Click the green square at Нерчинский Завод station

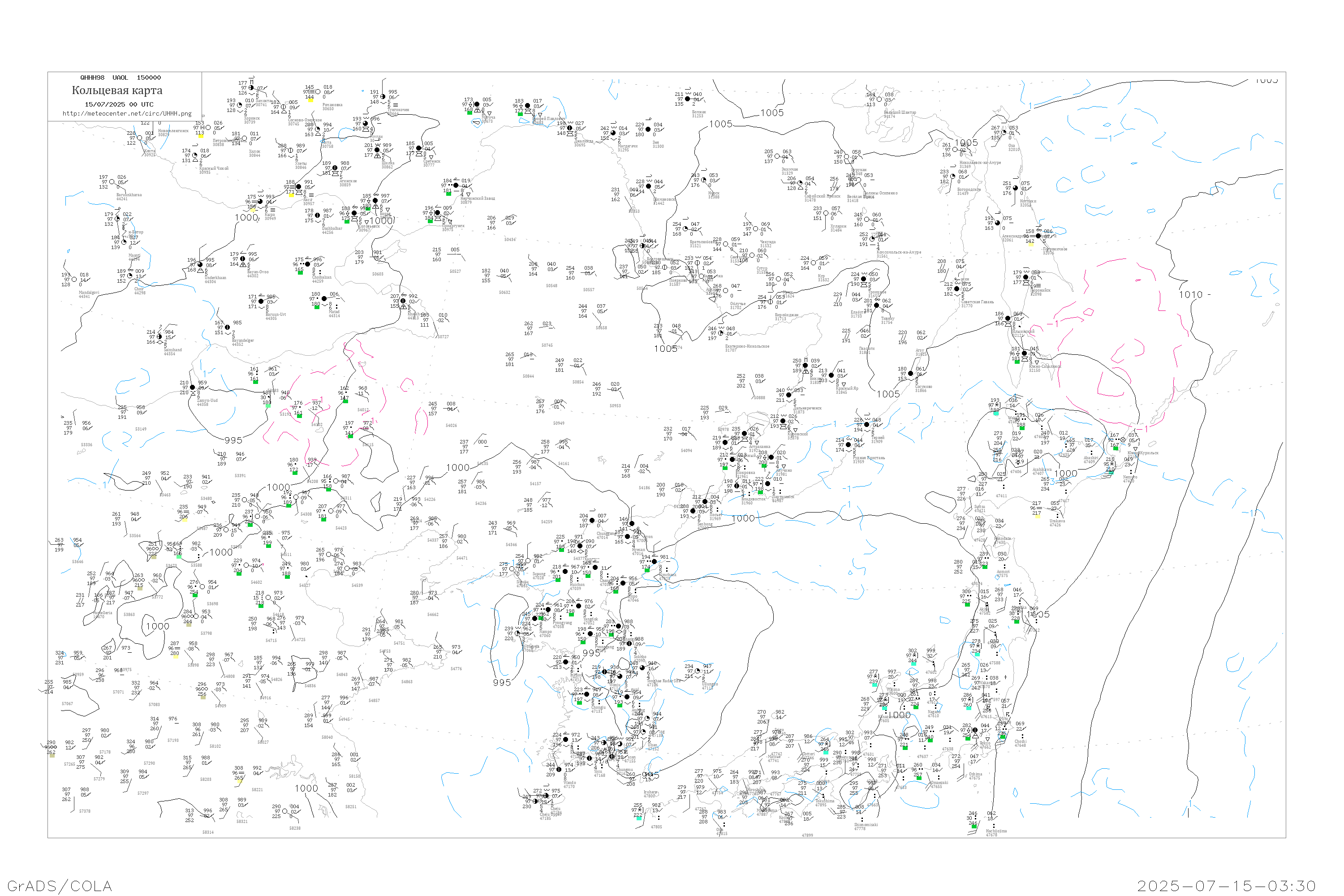pos(448,194)
